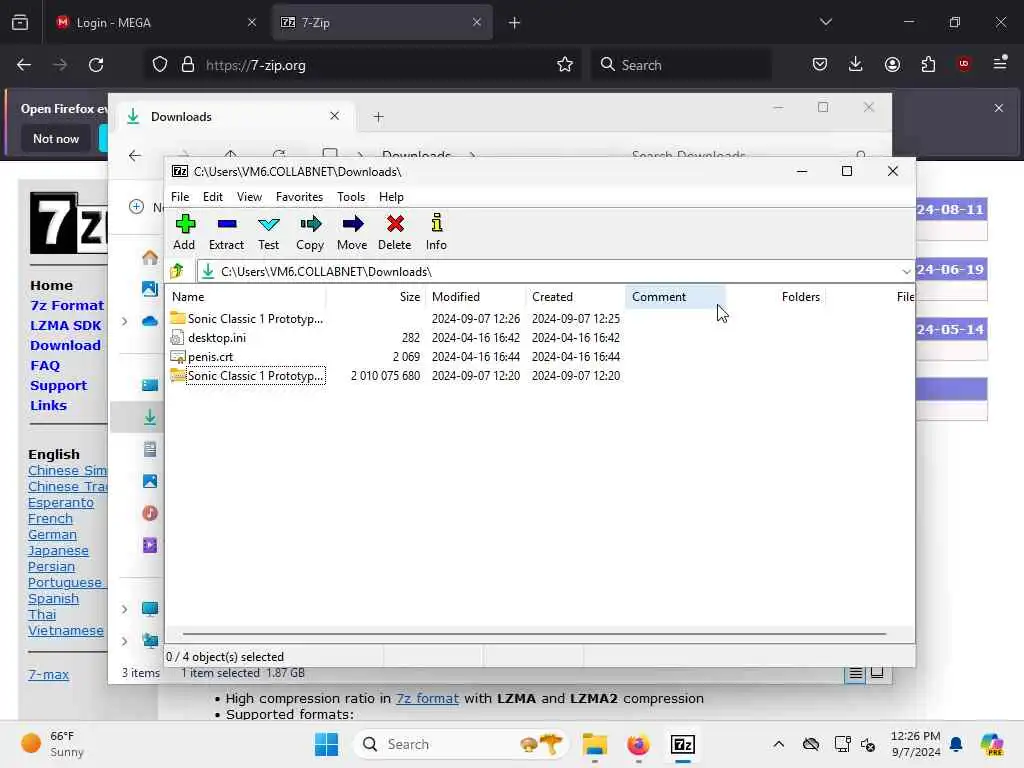Screen dimensions: 1024x768
Task: Open the Tools menu in 7-Zip
Action: tap(351, 197)
